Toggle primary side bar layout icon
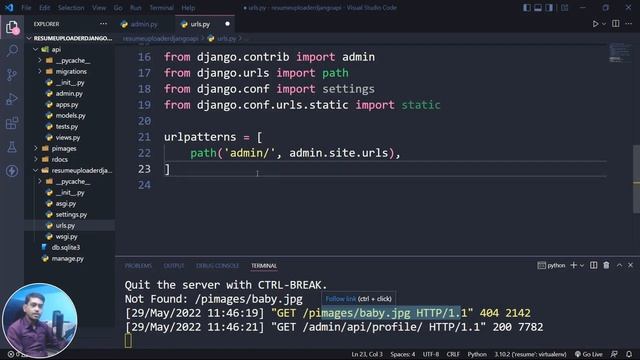This screenshot has width=640, height=360. pos(527,7)
